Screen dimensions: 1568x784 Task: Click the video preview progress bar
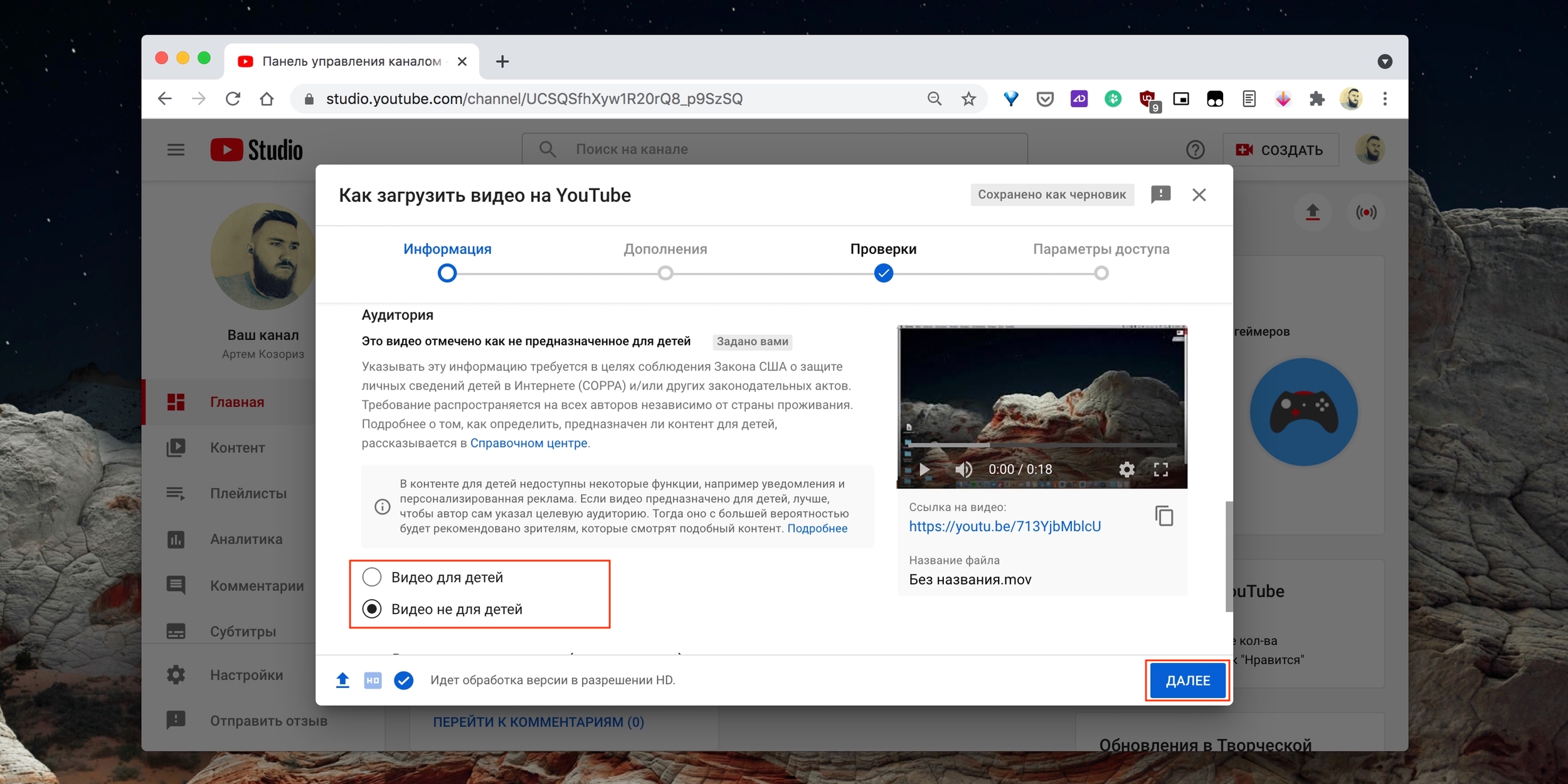1042,445
